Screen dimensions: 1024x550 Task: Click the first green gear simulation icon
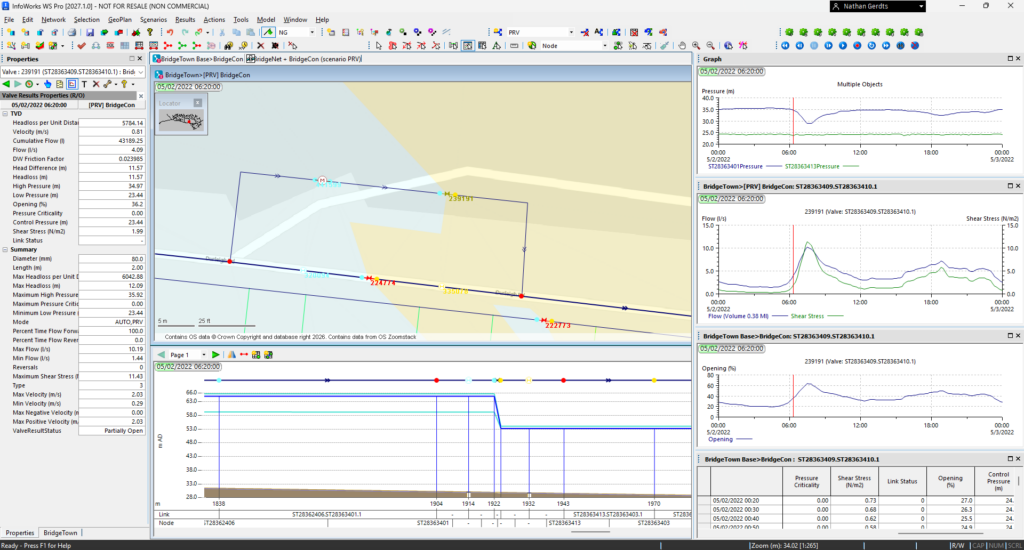coord(789,32)
